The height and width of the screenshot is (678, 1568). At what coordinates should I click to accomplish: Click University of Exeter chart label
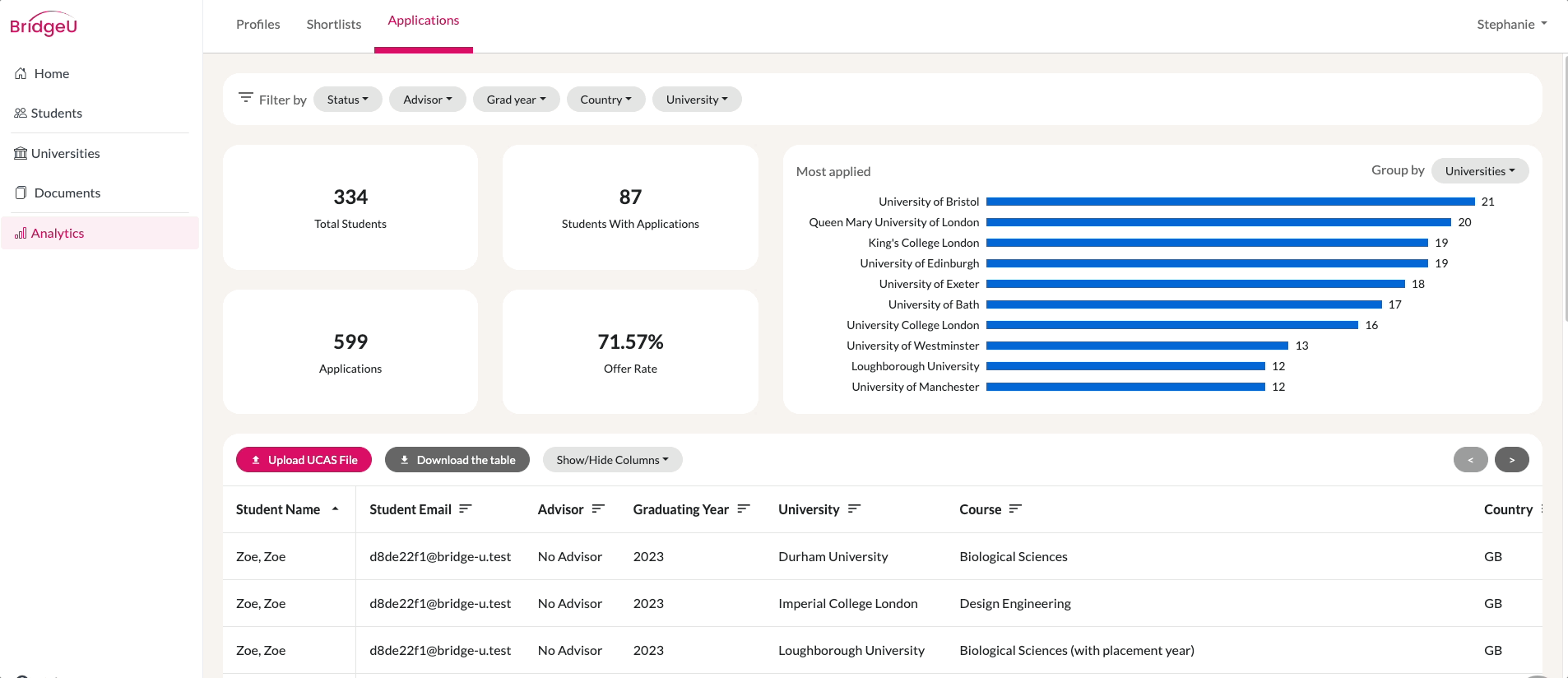coord(929,284)
